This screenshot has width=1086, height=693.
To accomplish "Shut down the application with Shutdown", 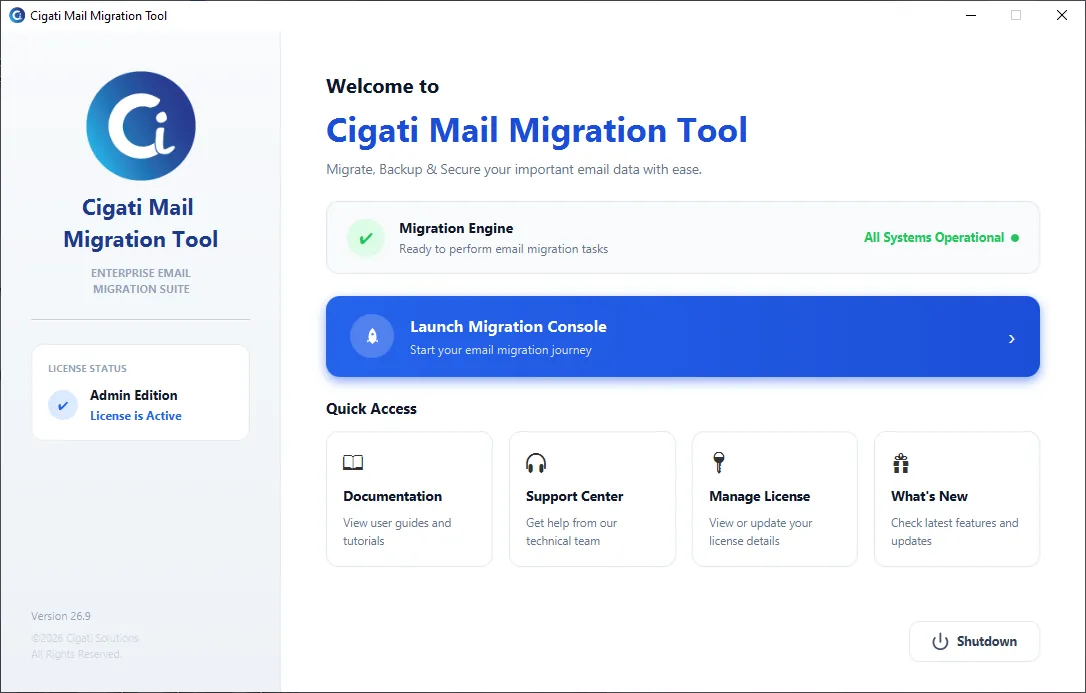I will tap(974, 642).
